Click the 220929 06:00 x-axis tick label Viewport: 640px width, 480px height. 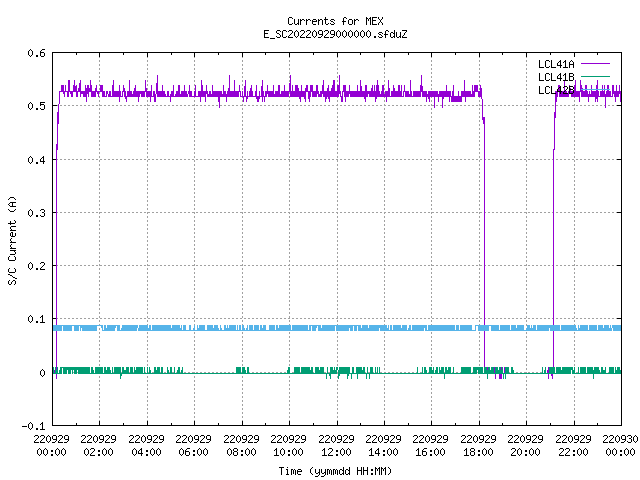point(193,445)
